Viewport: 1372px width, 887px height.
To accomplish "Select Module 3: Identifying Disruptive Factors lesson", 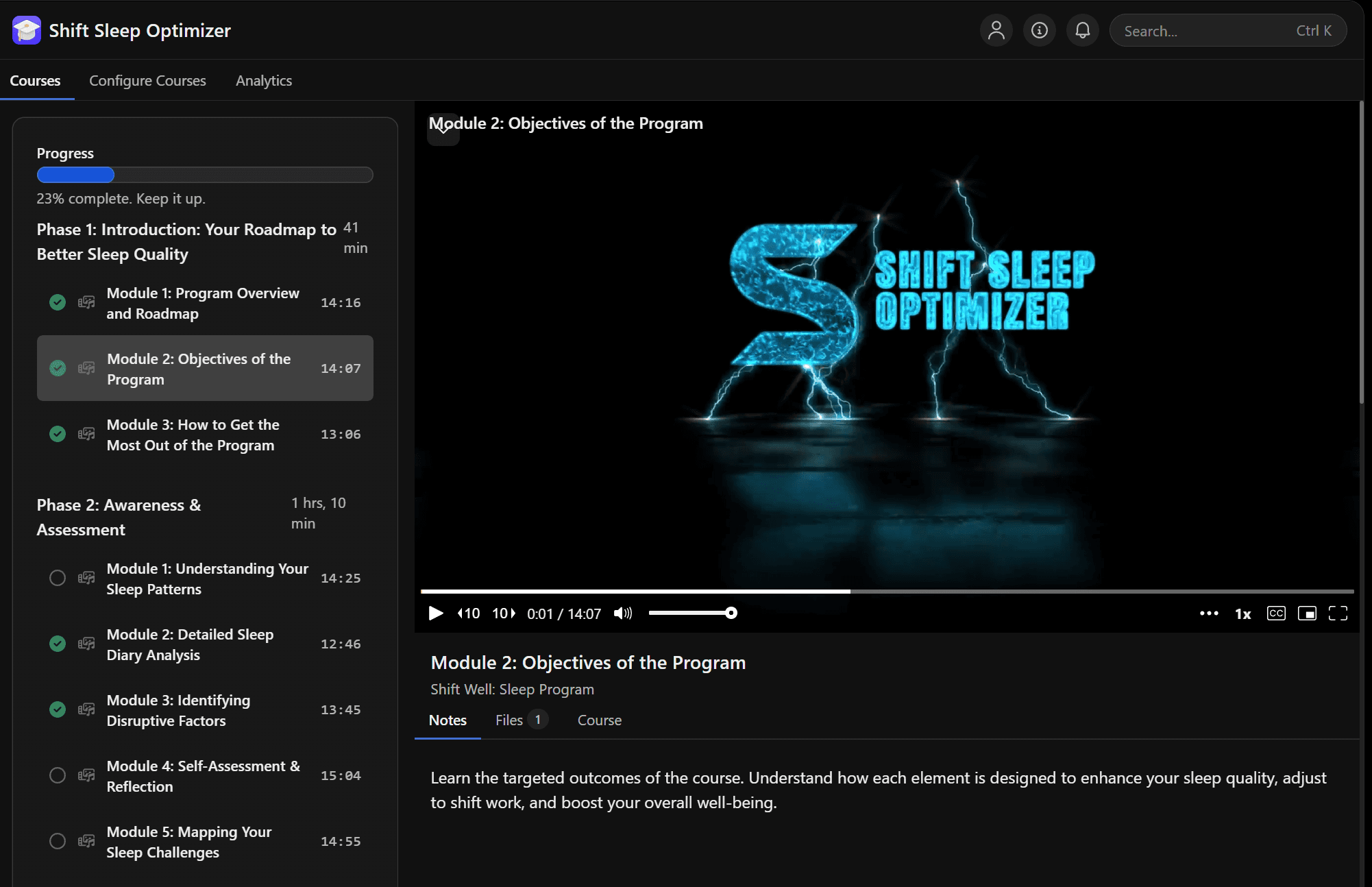I will pyautogui.click(x=178, y=710).
